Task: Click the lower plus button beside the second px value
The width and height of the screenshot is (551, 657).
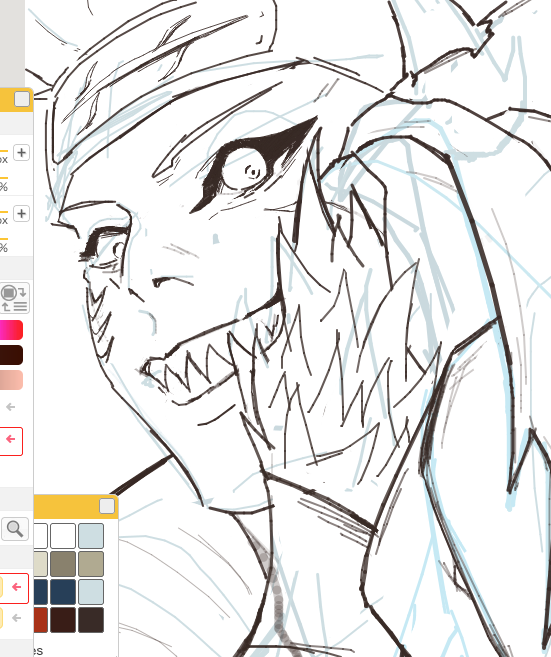Action: [x=21, y=214]
